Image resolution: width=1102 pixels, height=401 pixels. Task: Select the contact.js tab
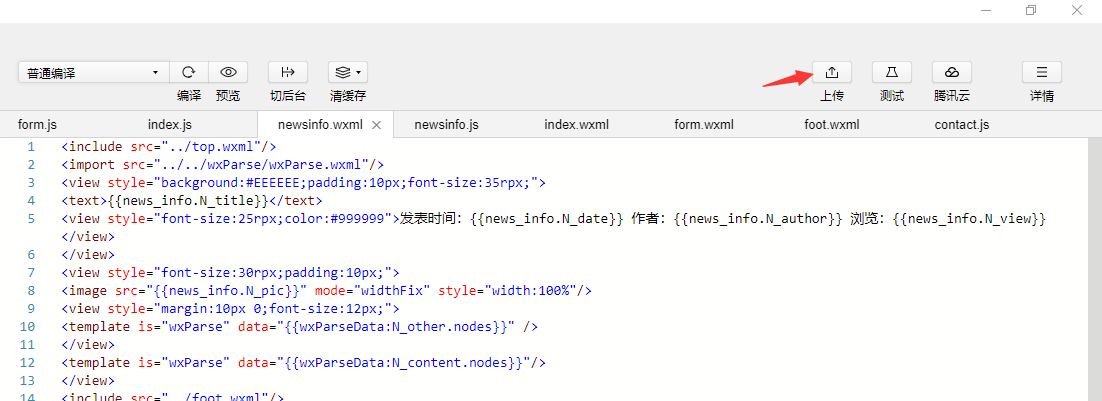tap(962, 125)
